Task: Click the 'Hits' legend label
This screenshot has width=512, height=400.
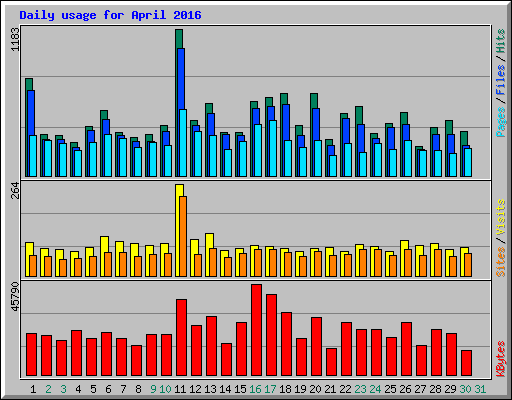Action: 500,41
